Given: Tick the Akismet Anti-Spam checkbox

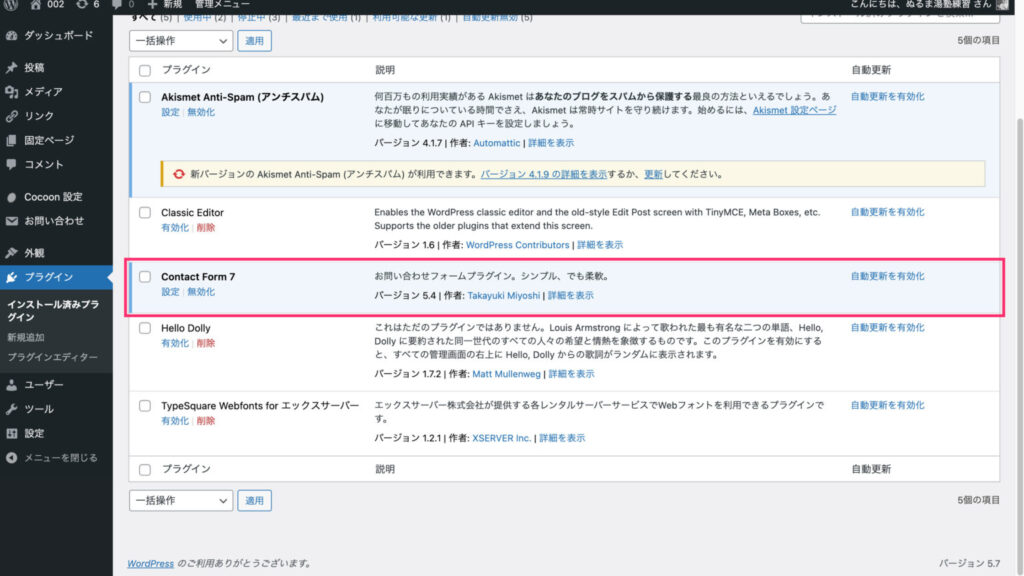Looking at the screenshot, I should click(x=145, y=98).
